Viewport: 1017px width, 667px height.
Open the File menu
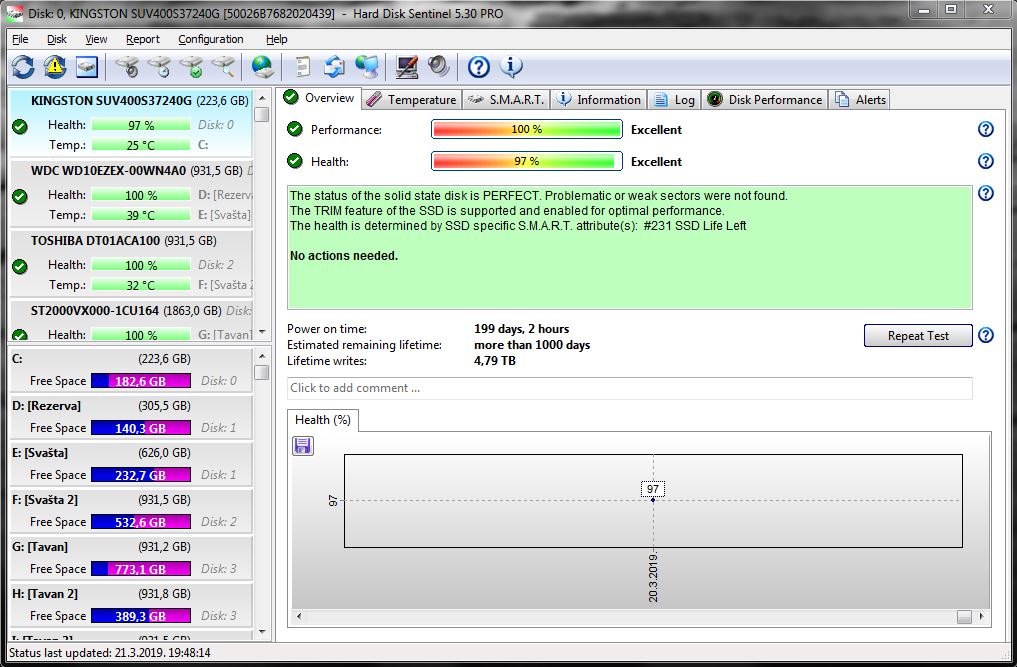20,39
